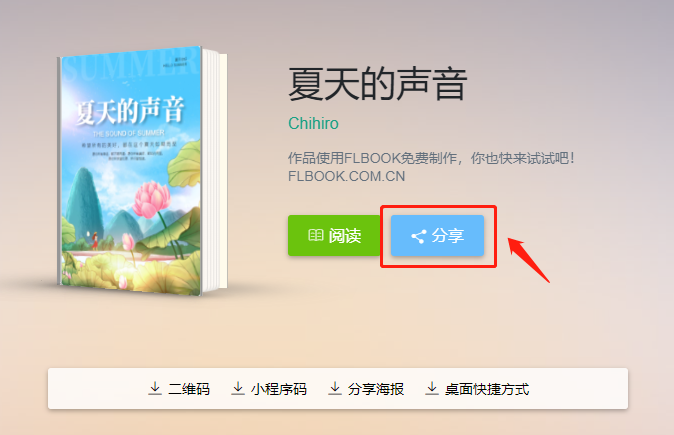Click the pink lotus on the cover
This screenshot has height=435, width=674.
point(151,199)
